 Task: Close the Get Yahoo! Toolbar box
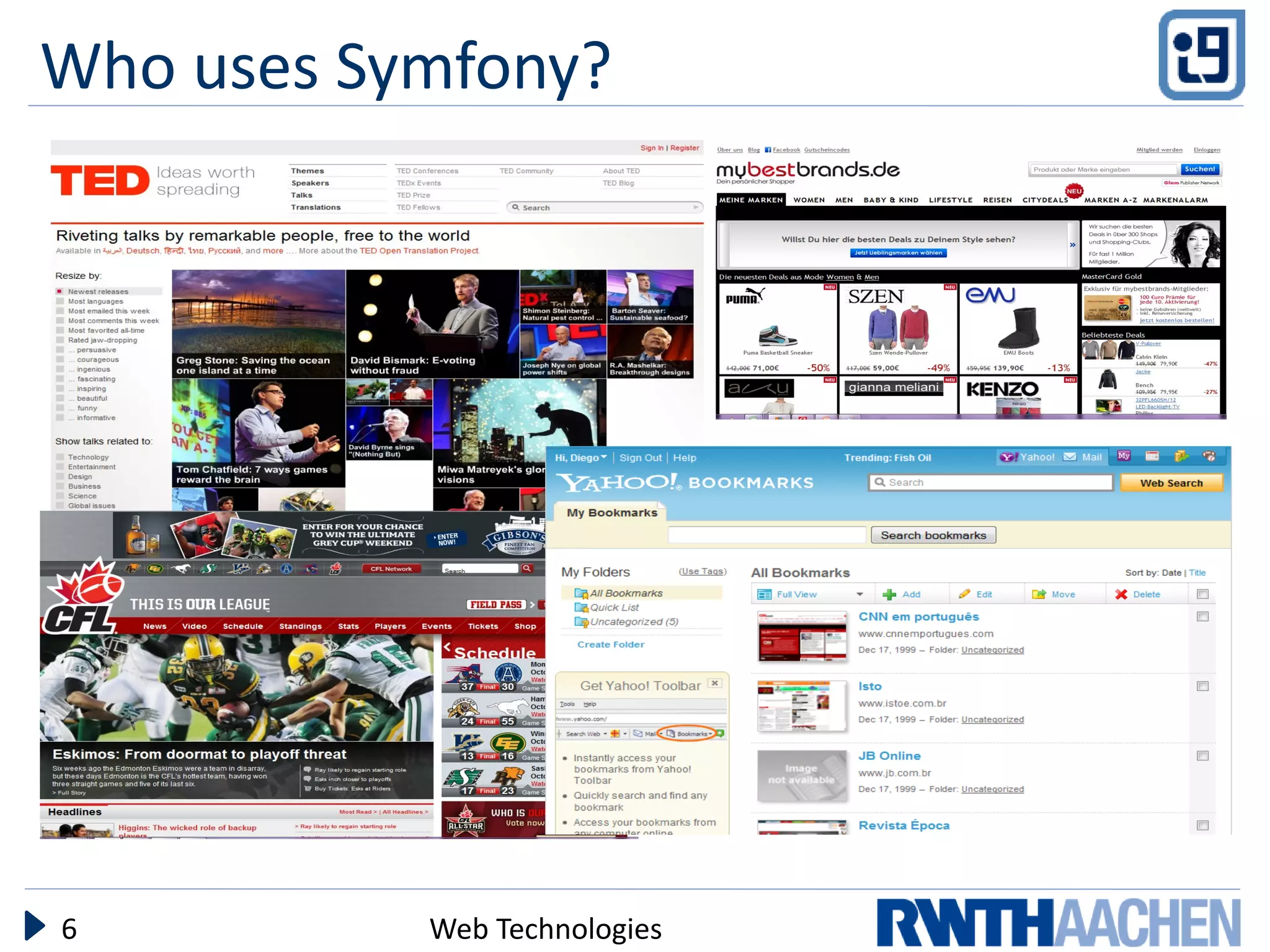point(715,683)
